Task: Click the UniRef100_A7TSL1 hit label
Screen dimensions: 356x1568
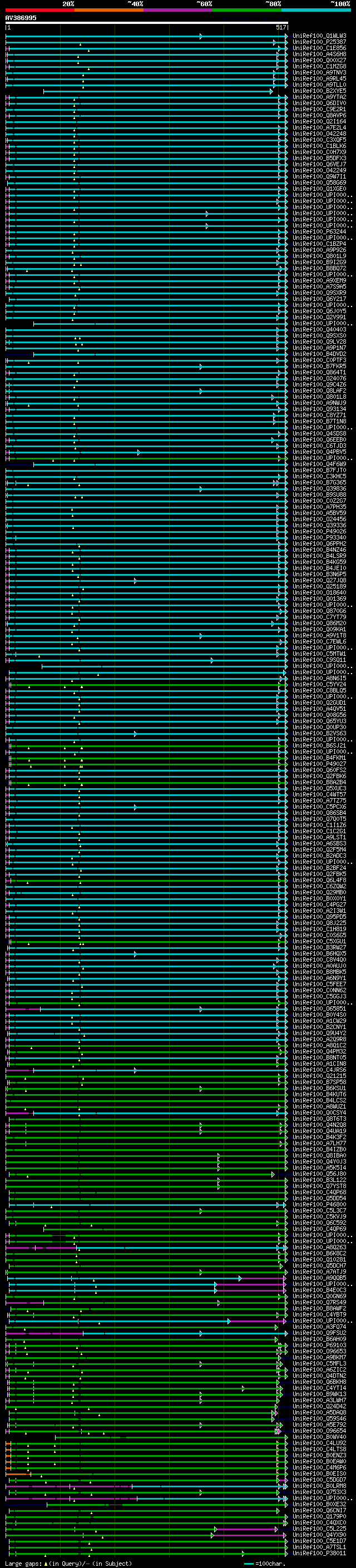Action: tap(319, 1547)
